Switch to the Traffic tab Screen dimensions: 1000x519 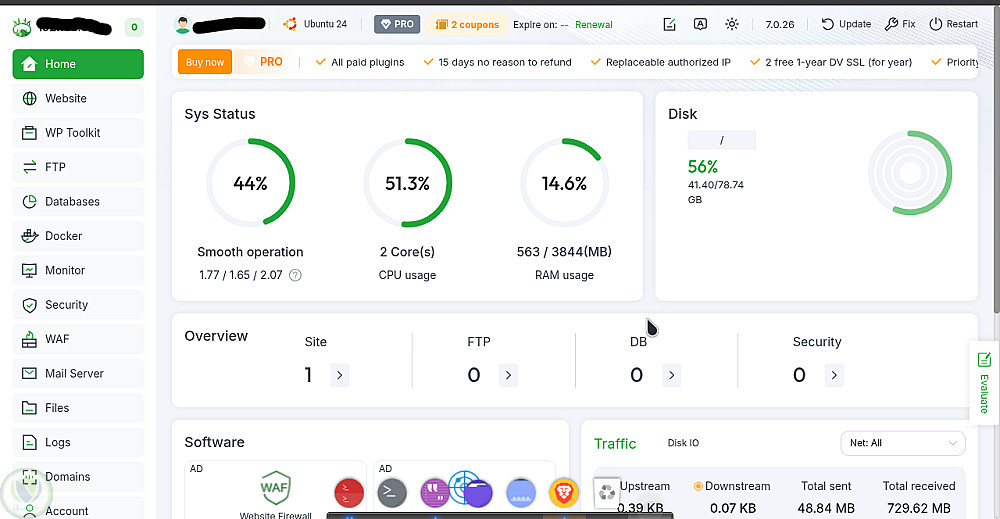click(x=615, y=444)
